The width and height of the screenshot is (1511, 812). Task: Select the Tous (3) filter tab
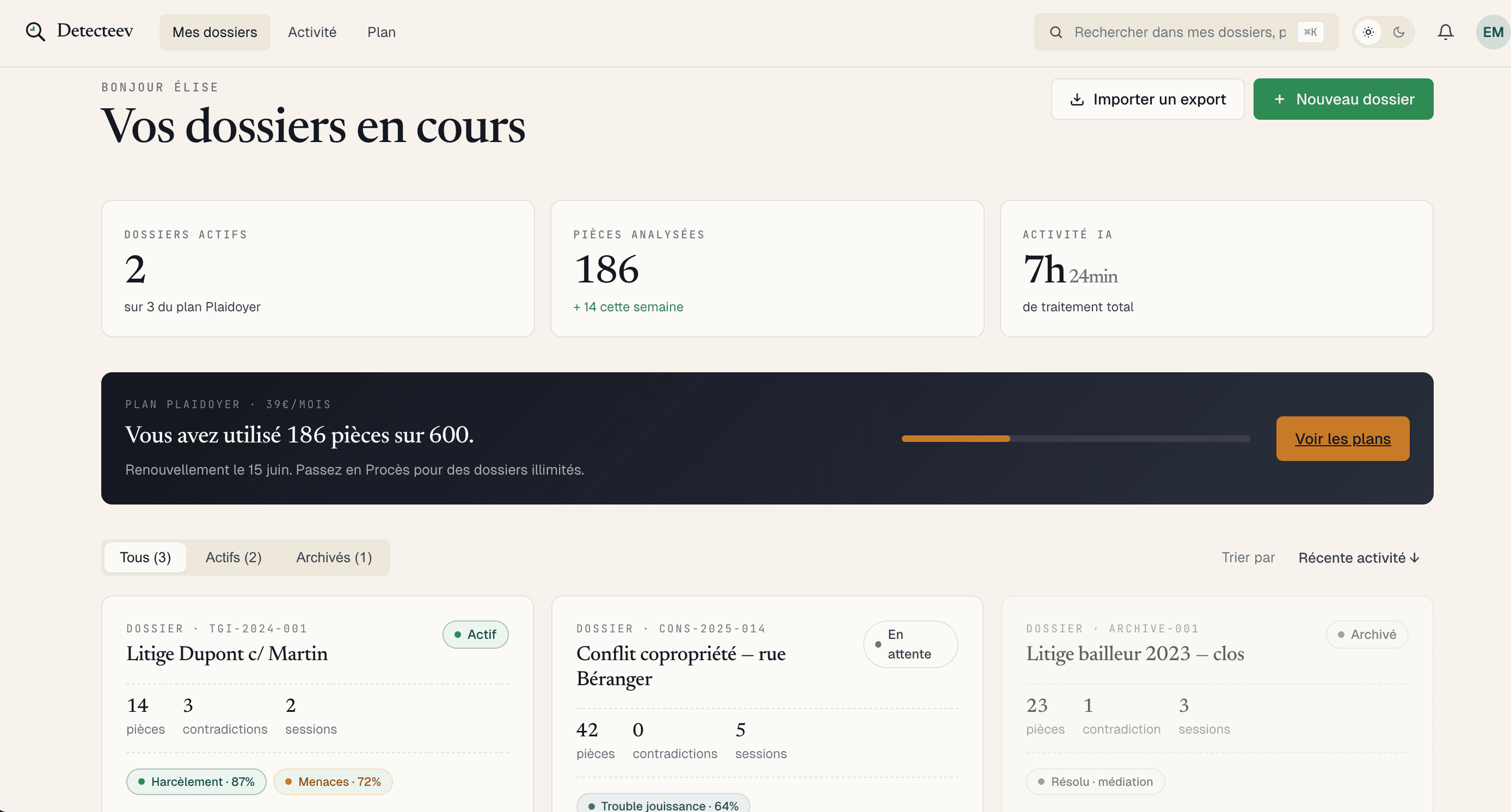click(x=145, y=557)
